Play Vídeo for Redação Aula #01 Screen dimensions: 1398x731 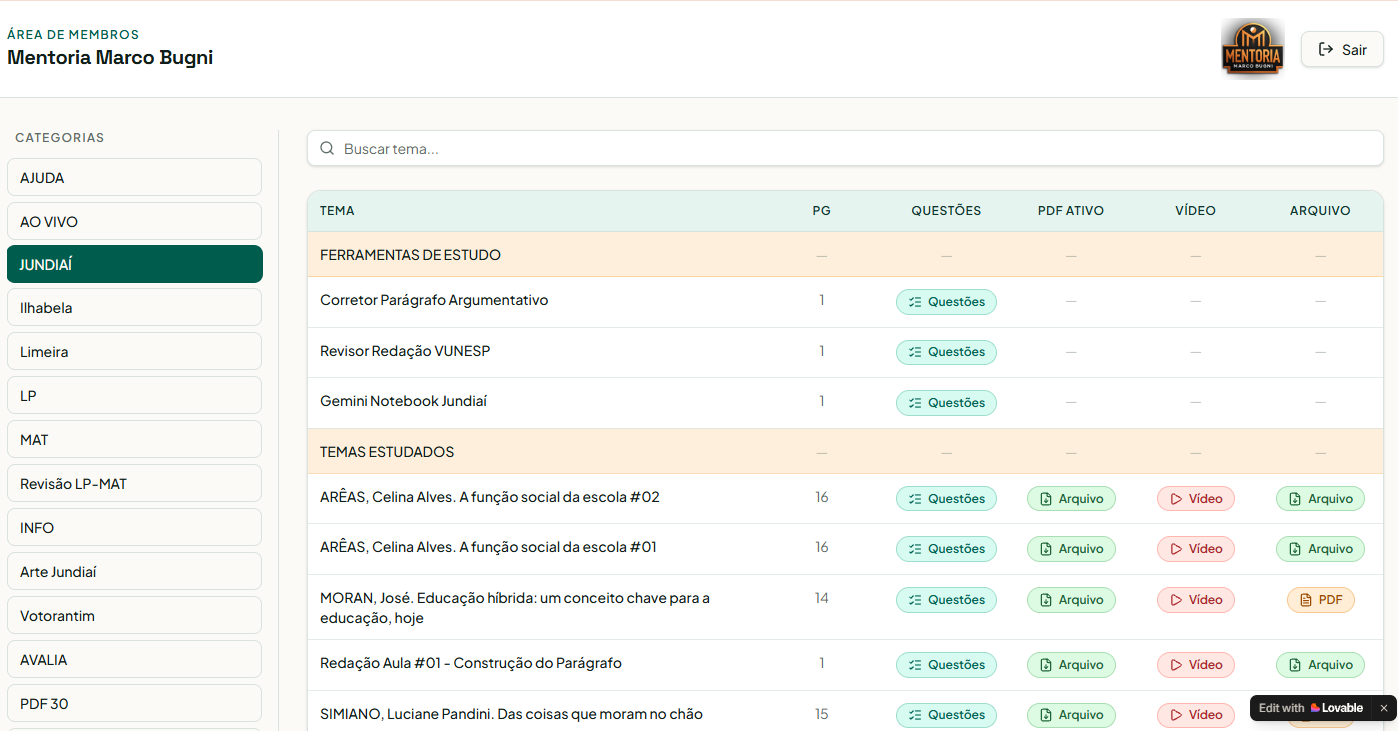point(1196,665)
